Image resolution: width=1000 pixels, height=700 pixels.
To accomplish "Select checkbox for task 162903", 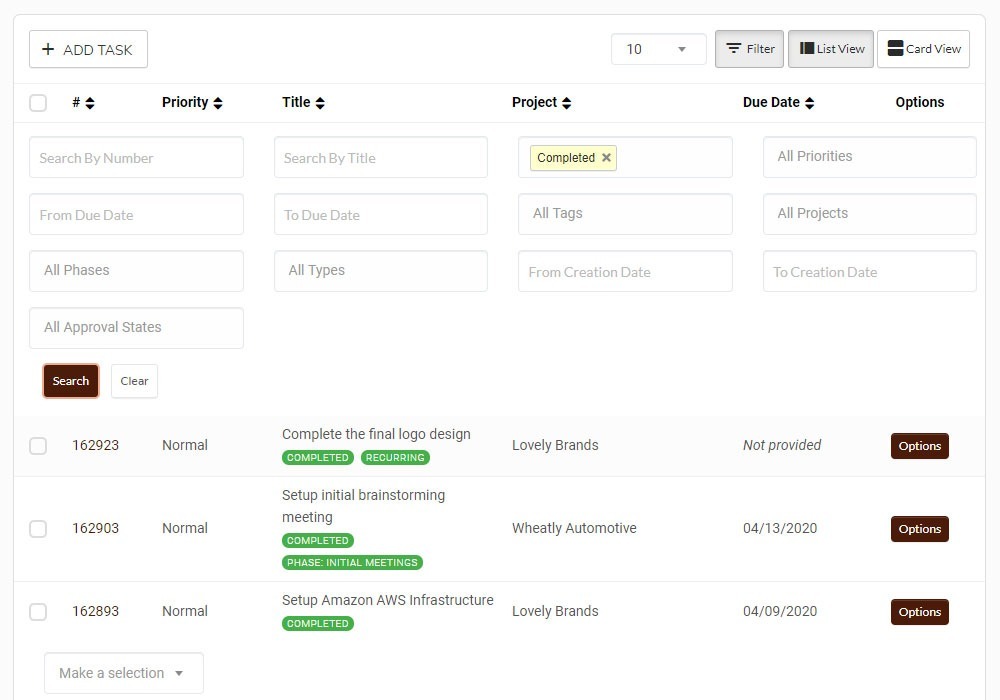I will click(38, 529).
